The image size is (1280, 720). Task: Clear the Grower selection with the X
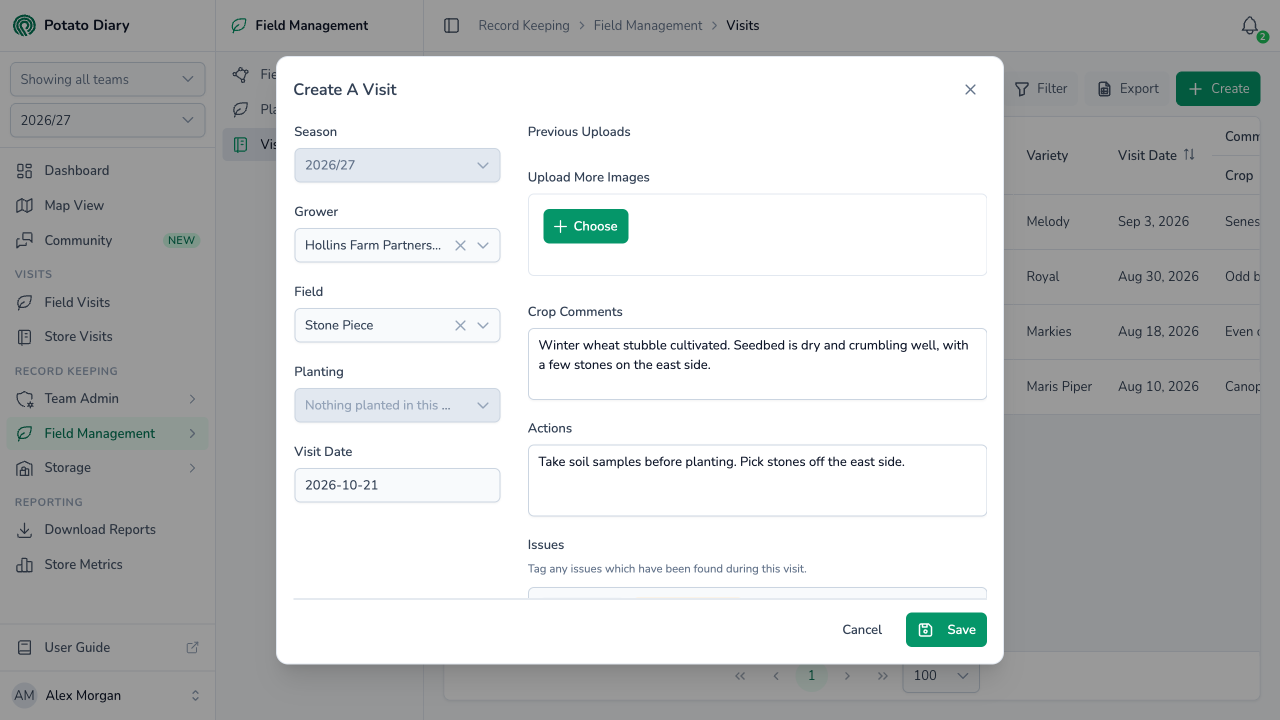pyautogui.click(x=460, y=245)
